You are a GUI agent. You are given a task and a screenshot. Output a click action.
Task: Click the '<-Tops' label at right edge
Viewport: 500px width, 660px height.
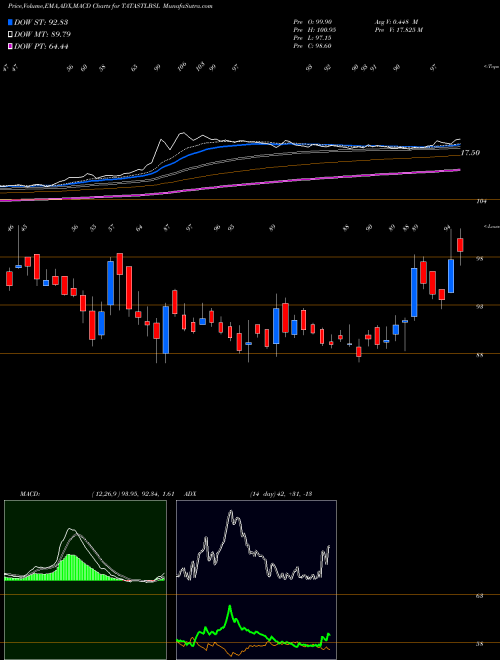pos(491,67)
